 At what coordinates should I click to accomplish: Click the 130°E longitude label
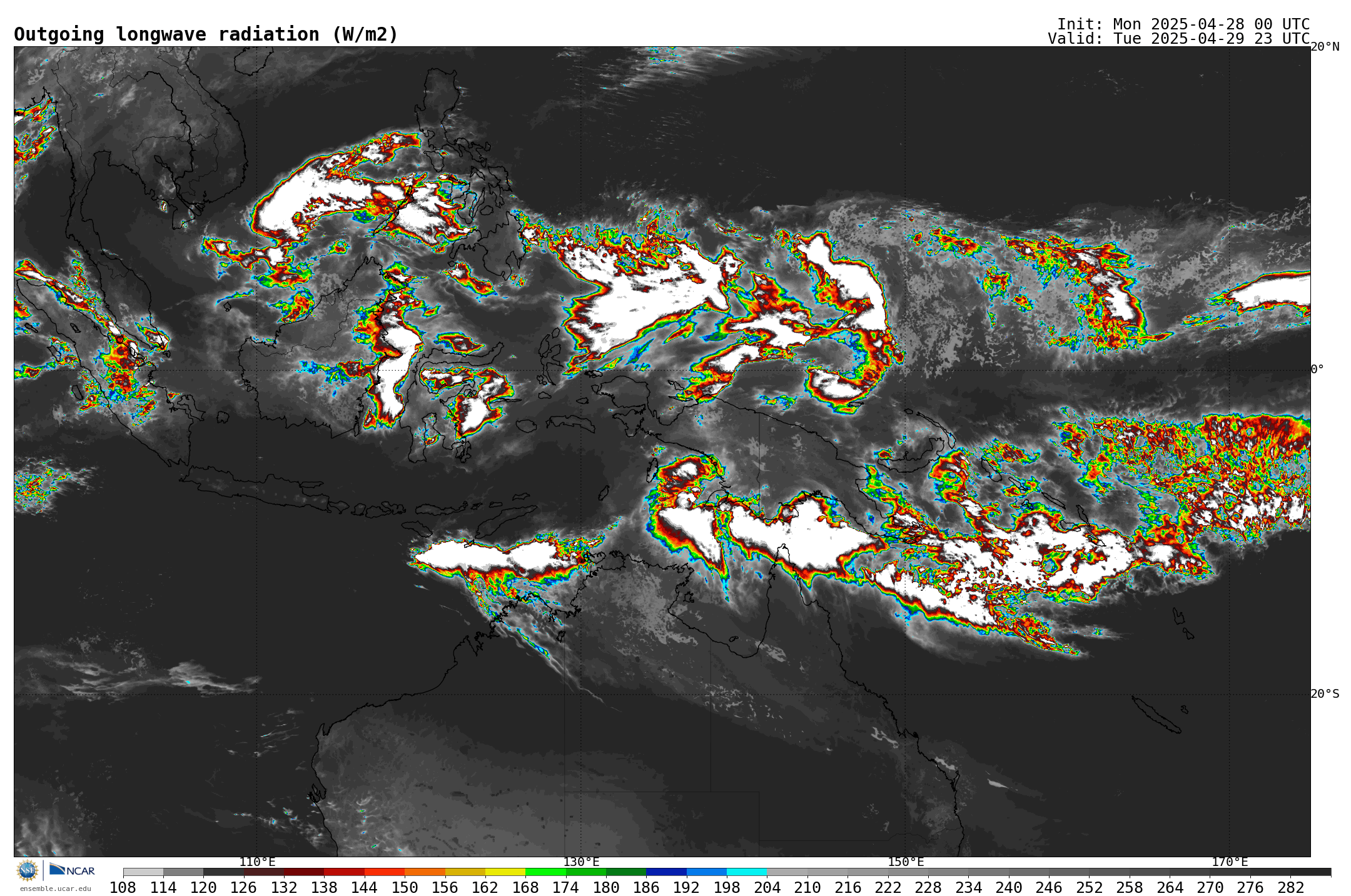(x=581, y=862)
